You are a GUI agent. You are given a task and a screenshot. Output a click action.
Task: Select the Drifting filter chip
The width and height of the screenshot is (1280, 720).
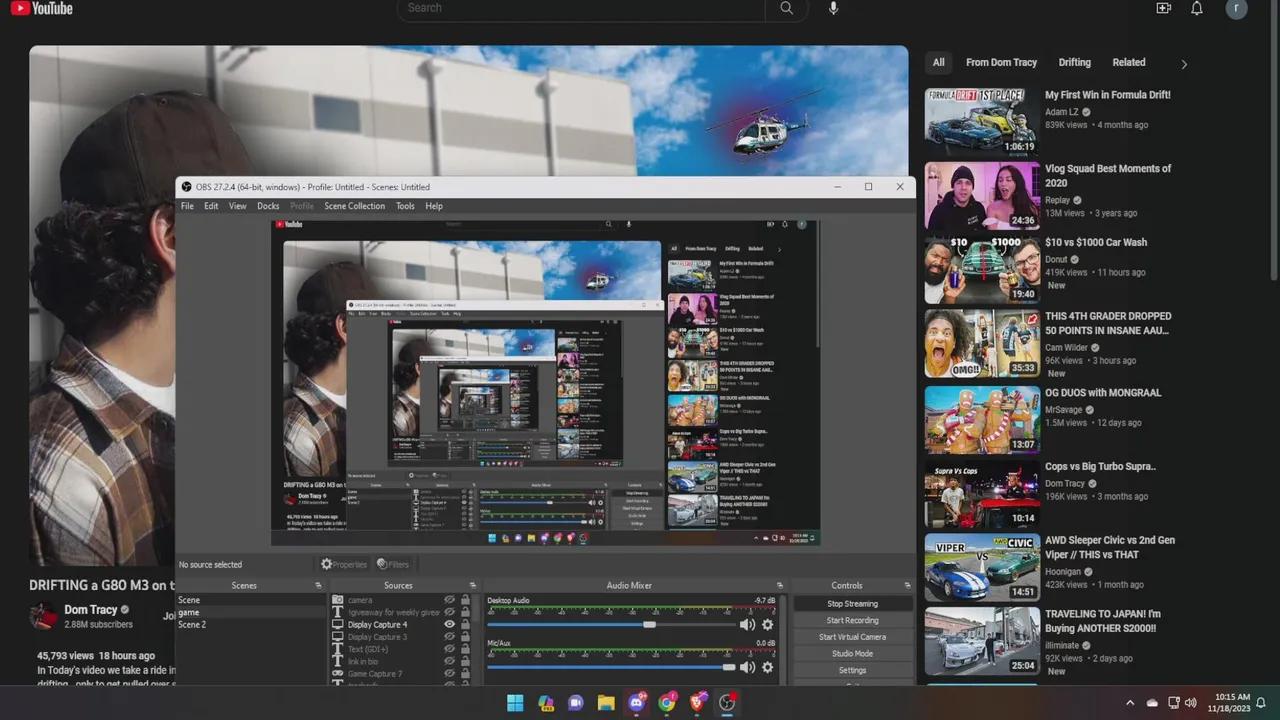(x=1075, y=63)
